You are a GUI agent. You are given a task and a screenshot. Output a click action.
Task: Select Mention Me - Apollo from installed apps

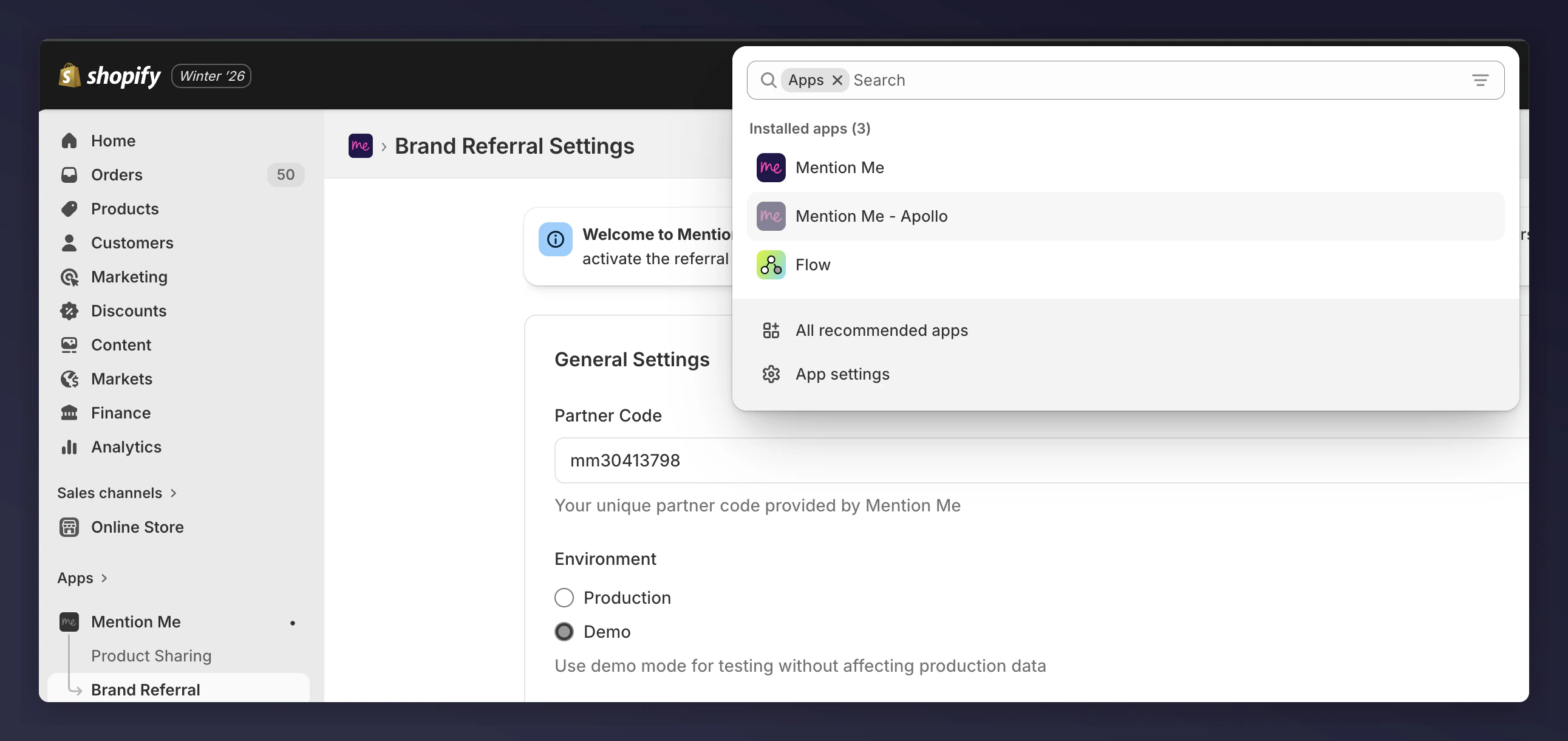pyautogui.click(x=1125, y=216)
